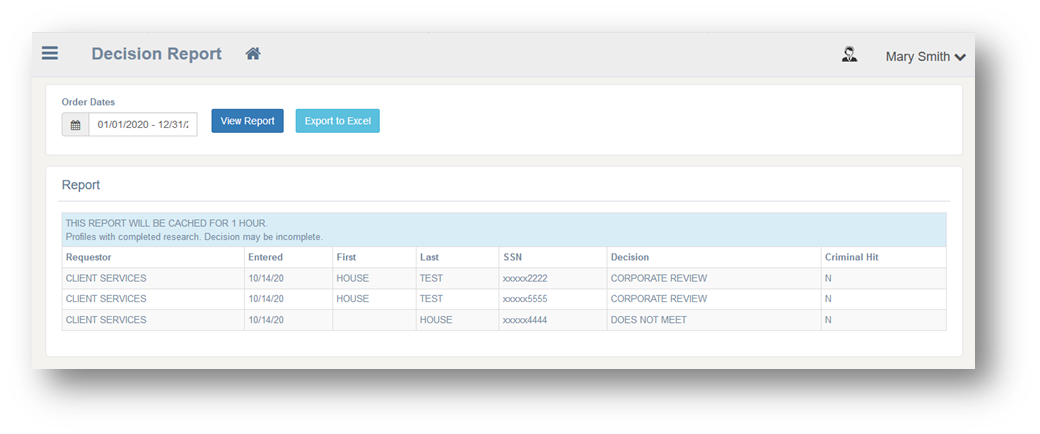Screen dimensions: 1040x434
Task: Select SSN cell xxxxx5555
Action: pos(525,299)
